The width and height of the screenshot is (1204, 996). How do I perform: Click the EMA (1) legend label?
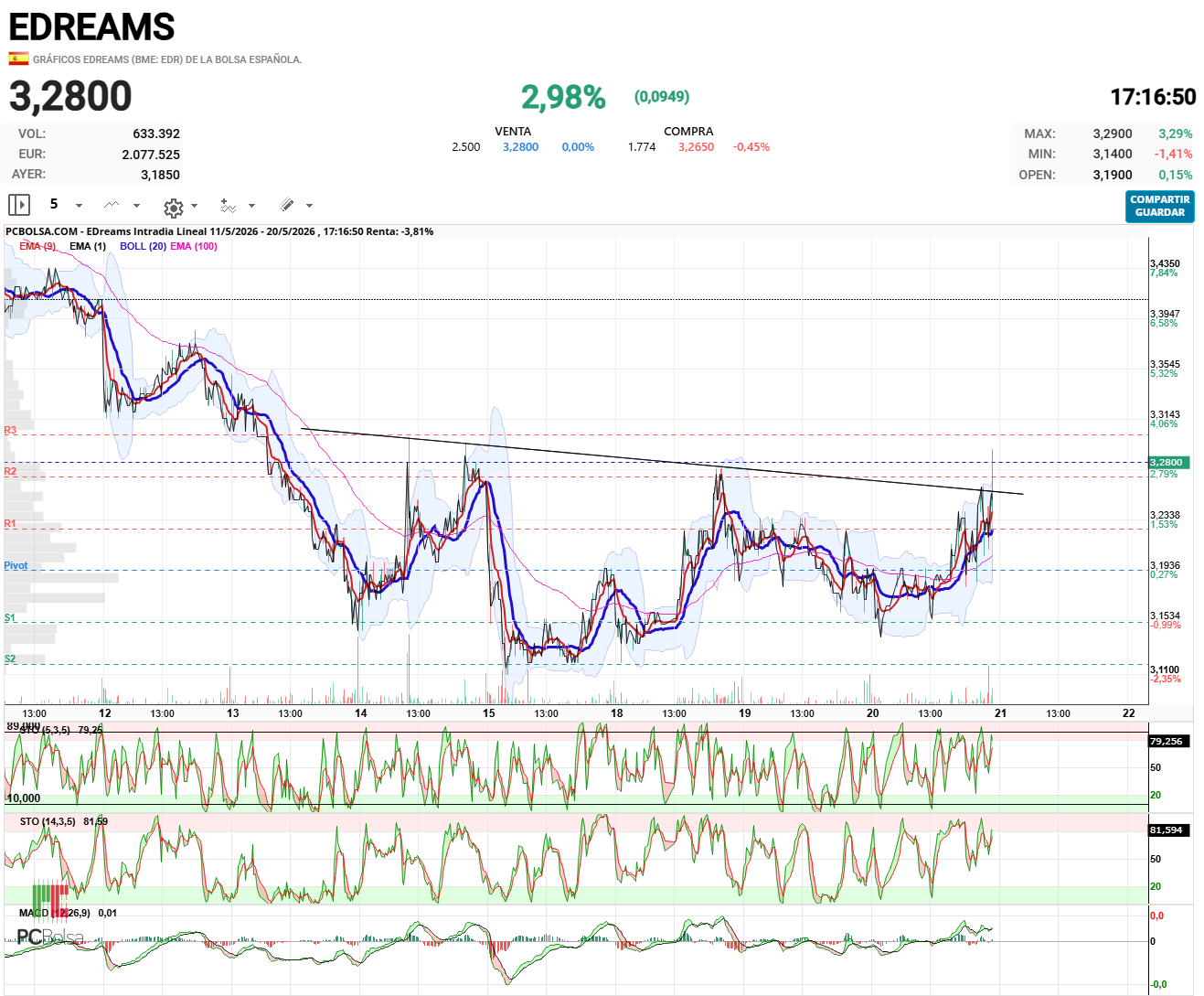[x=88, y=246]
